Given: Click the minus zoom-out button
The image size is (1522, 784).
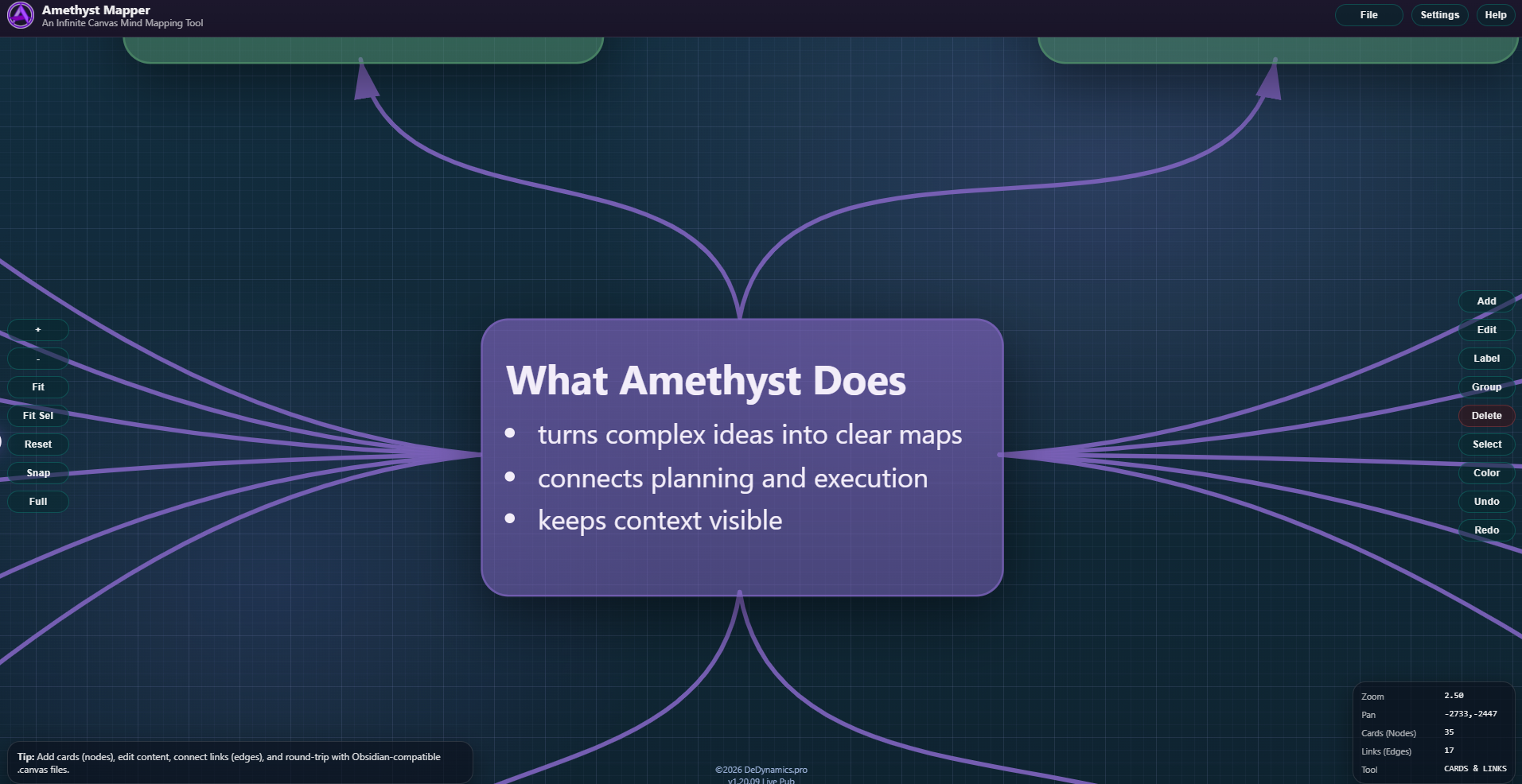Looking at the screenshot, I should pyautogui.click(x=38, y=359).
